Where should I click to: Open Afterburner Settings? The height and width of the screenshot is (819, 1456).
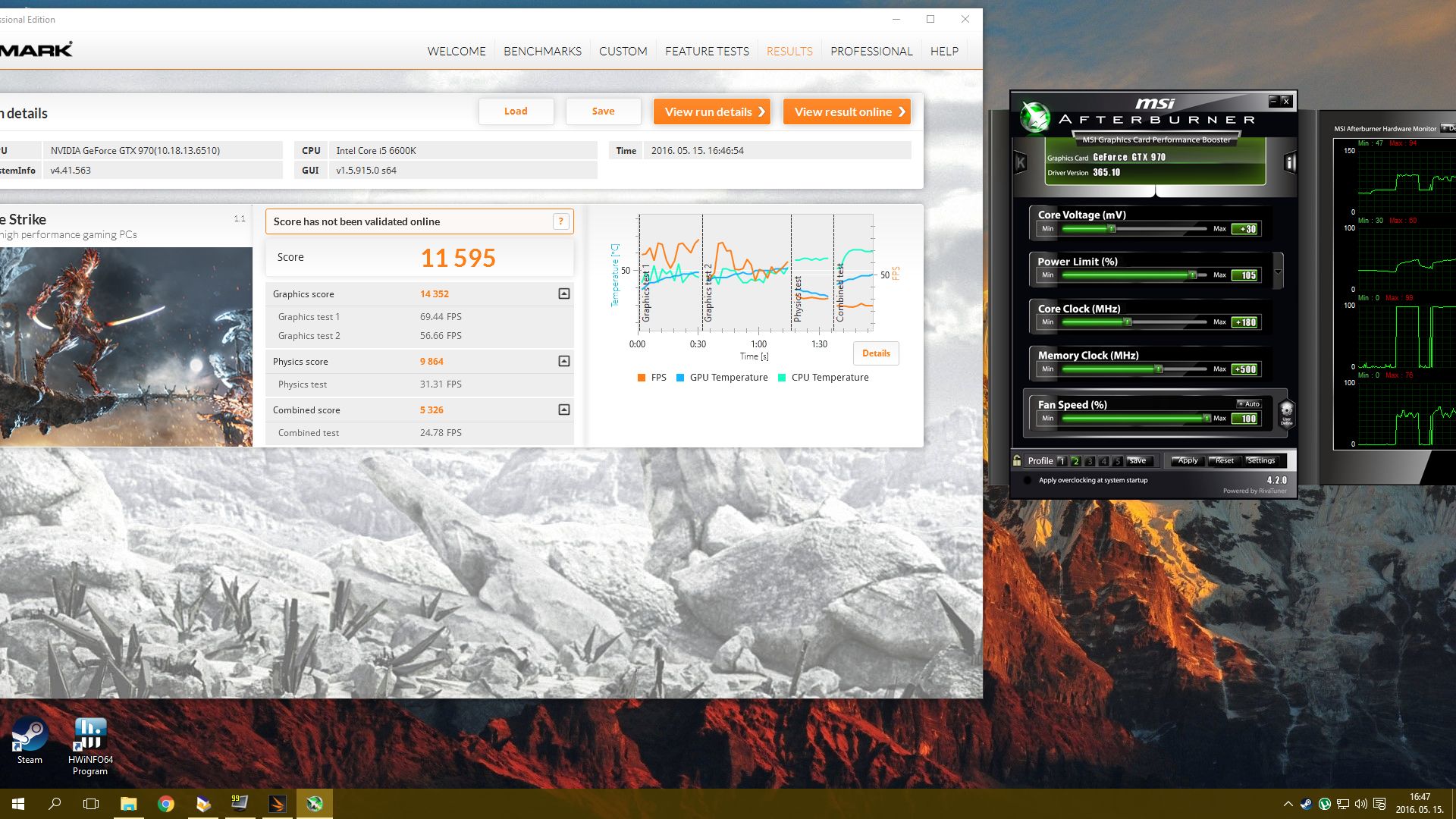(x=1260, y=460)
